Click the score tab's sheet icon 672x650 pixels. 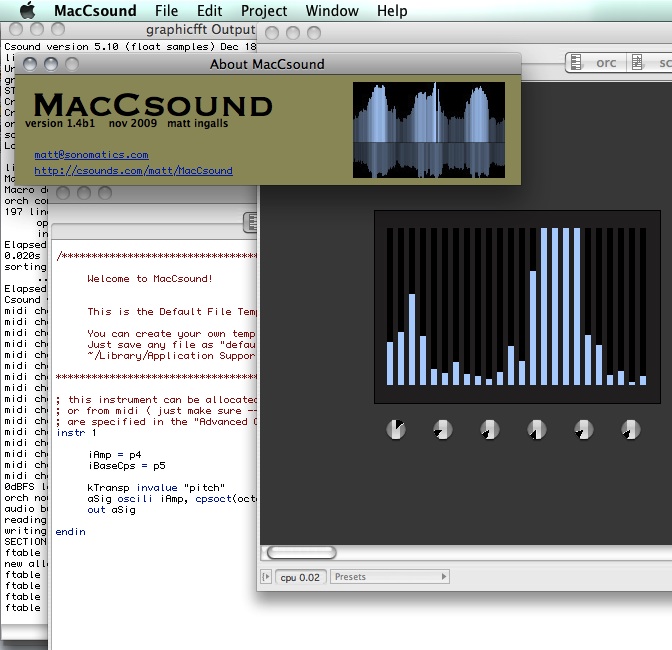point(637,63)
